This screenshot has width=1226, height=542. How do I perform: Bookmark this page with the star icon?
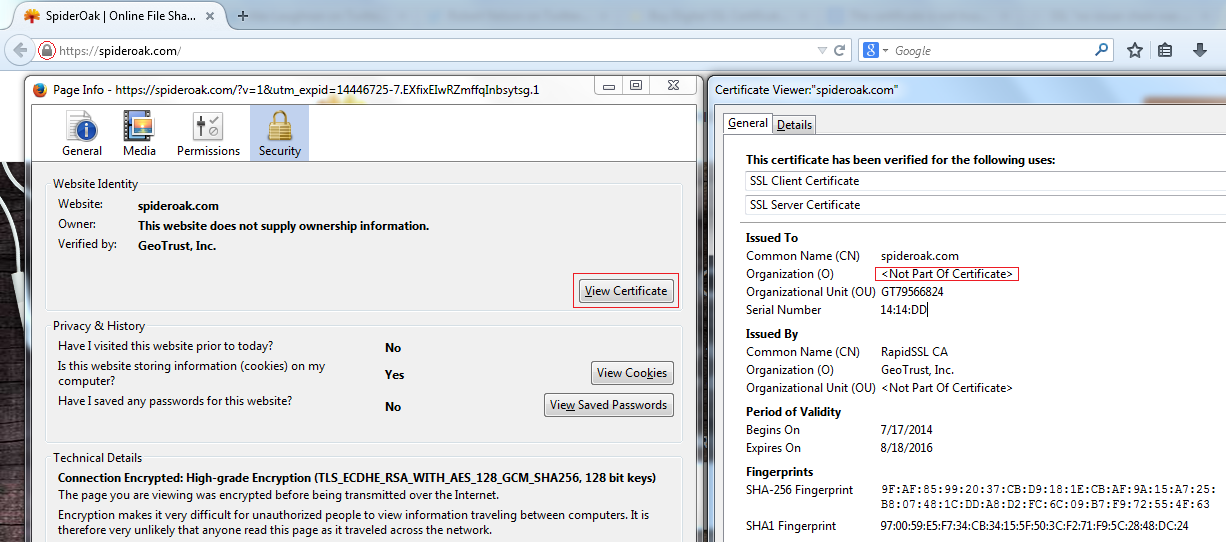pos(1135,50)
